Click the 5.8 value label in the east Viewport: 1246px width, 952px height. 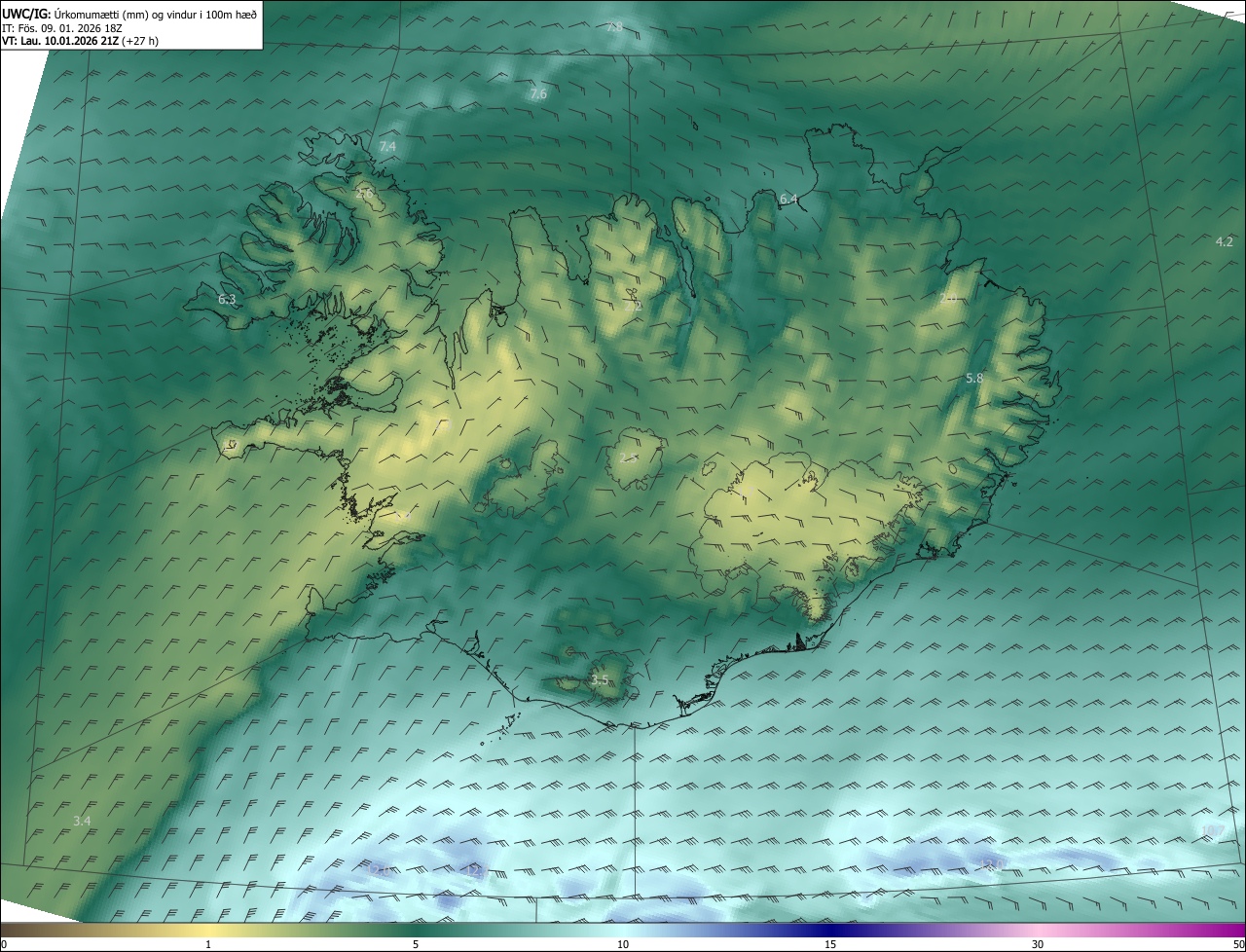[x=974, y=378]
